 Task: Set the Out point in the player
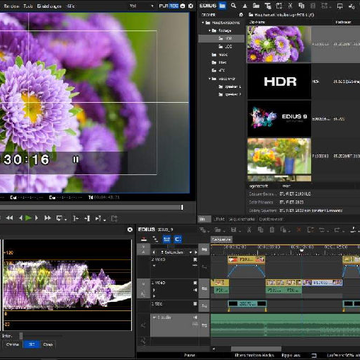tap(87, 218)
